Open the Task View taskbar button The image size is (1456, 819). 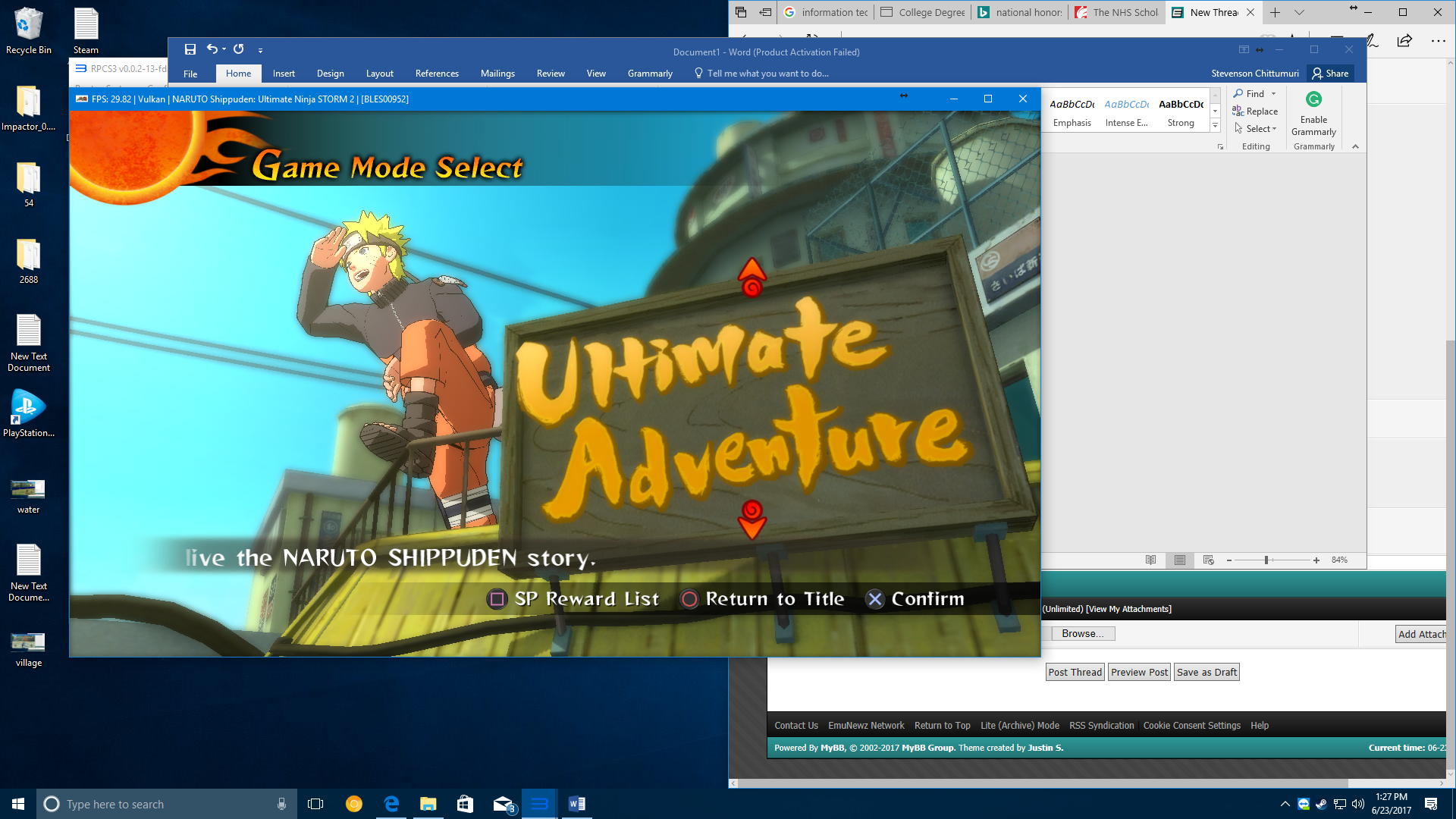click(315, 804)
